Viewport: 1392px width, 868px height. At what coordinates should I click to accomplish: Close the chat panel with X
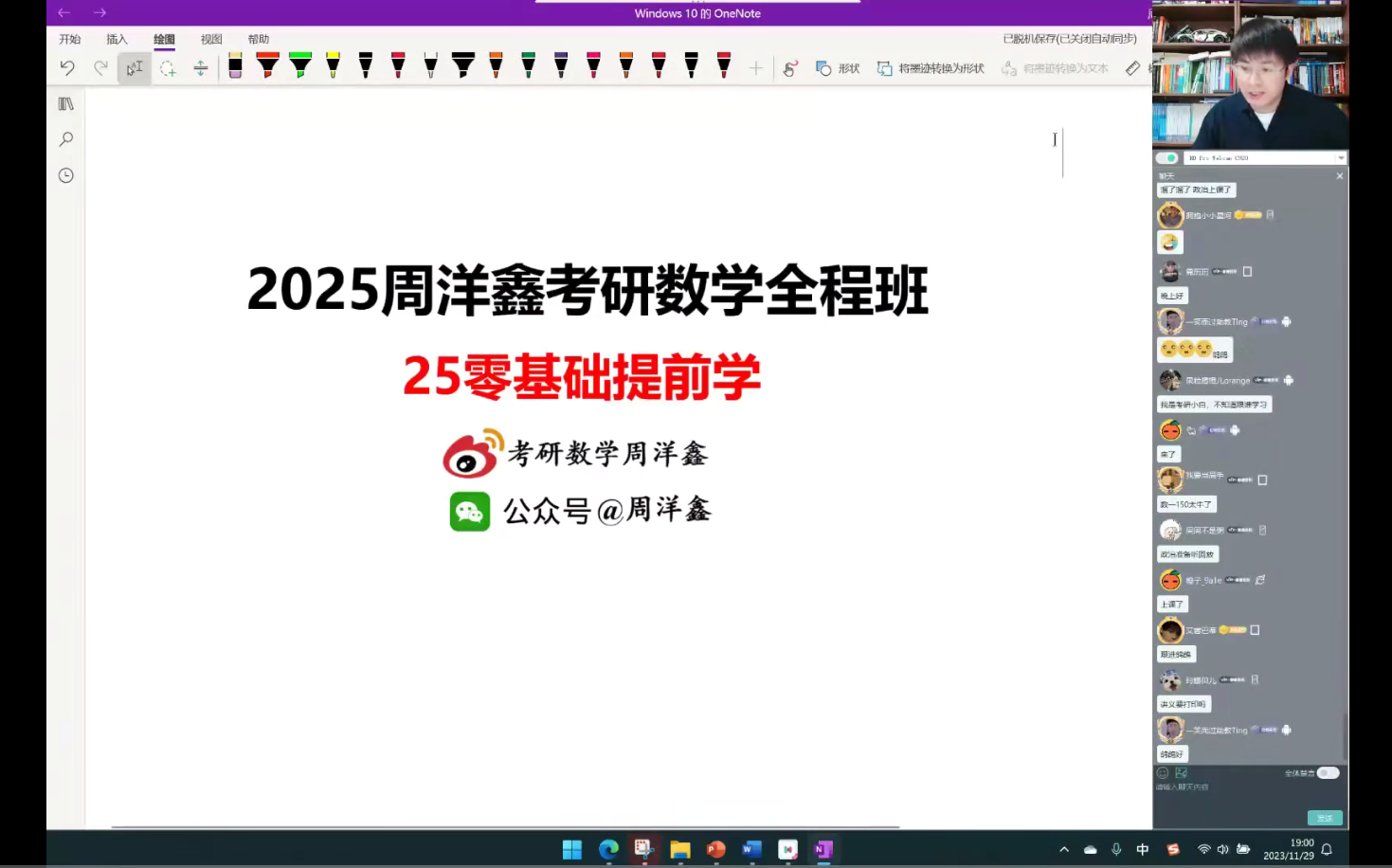pyautogui.click(x=1340, y=176)
